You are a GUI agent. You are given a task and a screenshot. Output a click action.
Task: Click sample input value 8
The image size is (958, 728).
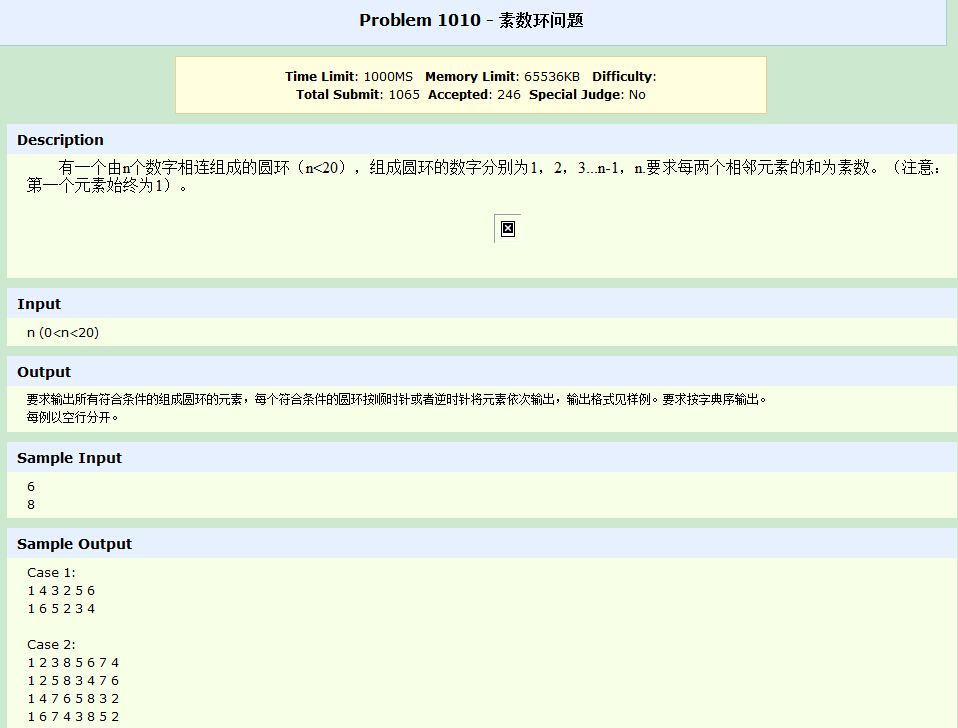click(x=31, y=504)
